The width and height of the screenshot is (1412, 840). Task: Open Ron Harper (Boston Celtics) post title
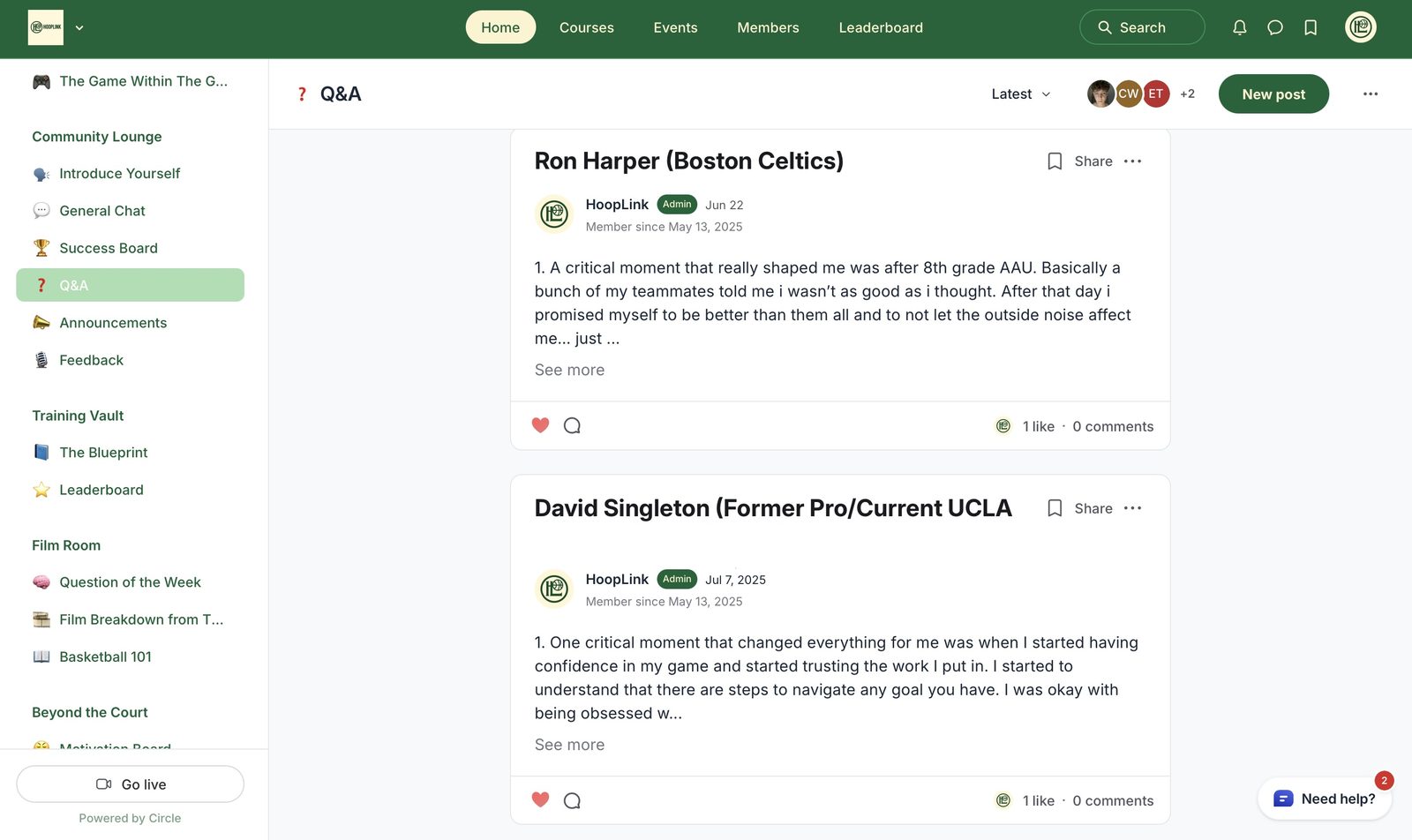(689, 161)
